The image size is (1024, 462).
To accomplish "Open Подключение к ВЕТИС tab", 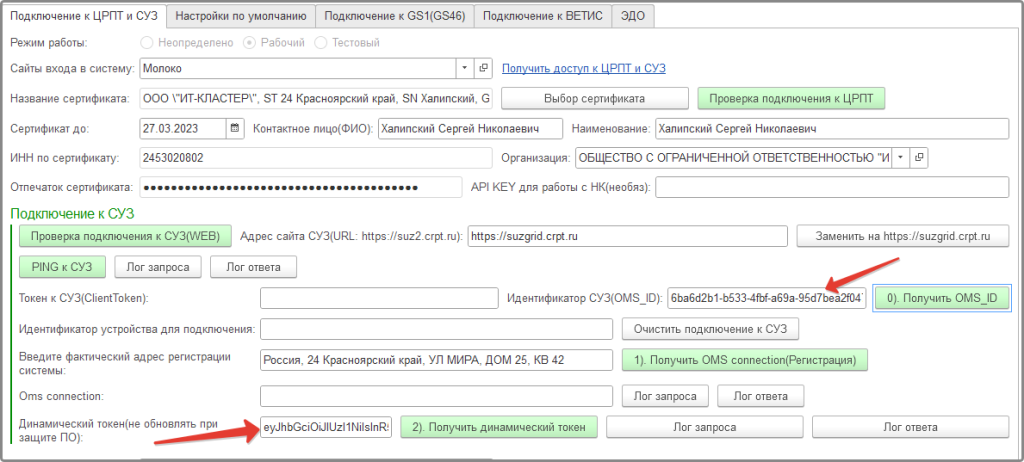I will pos(543,16).
